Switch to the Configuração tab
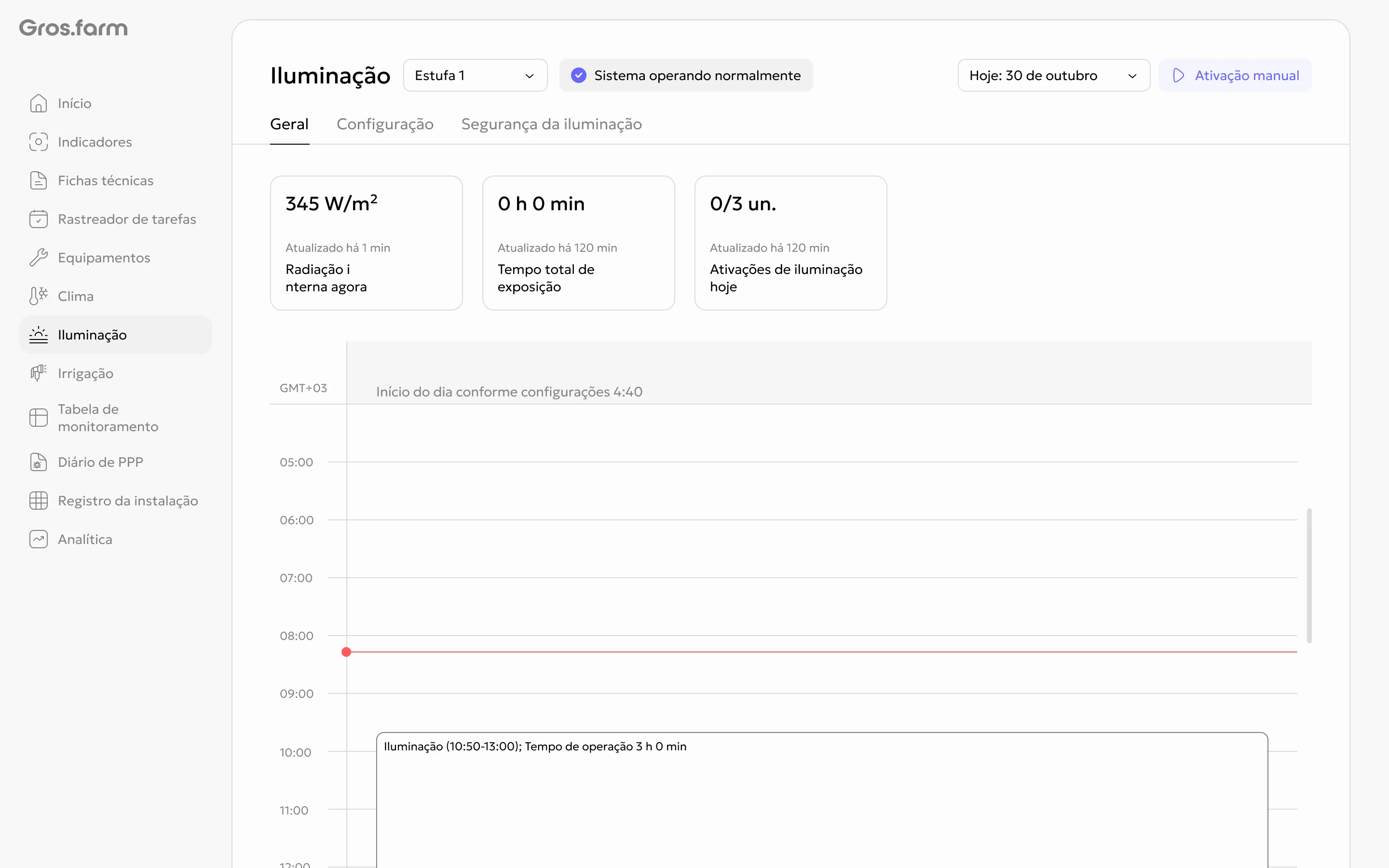This screenshot has width=1389, height=868. coord(385,124)
